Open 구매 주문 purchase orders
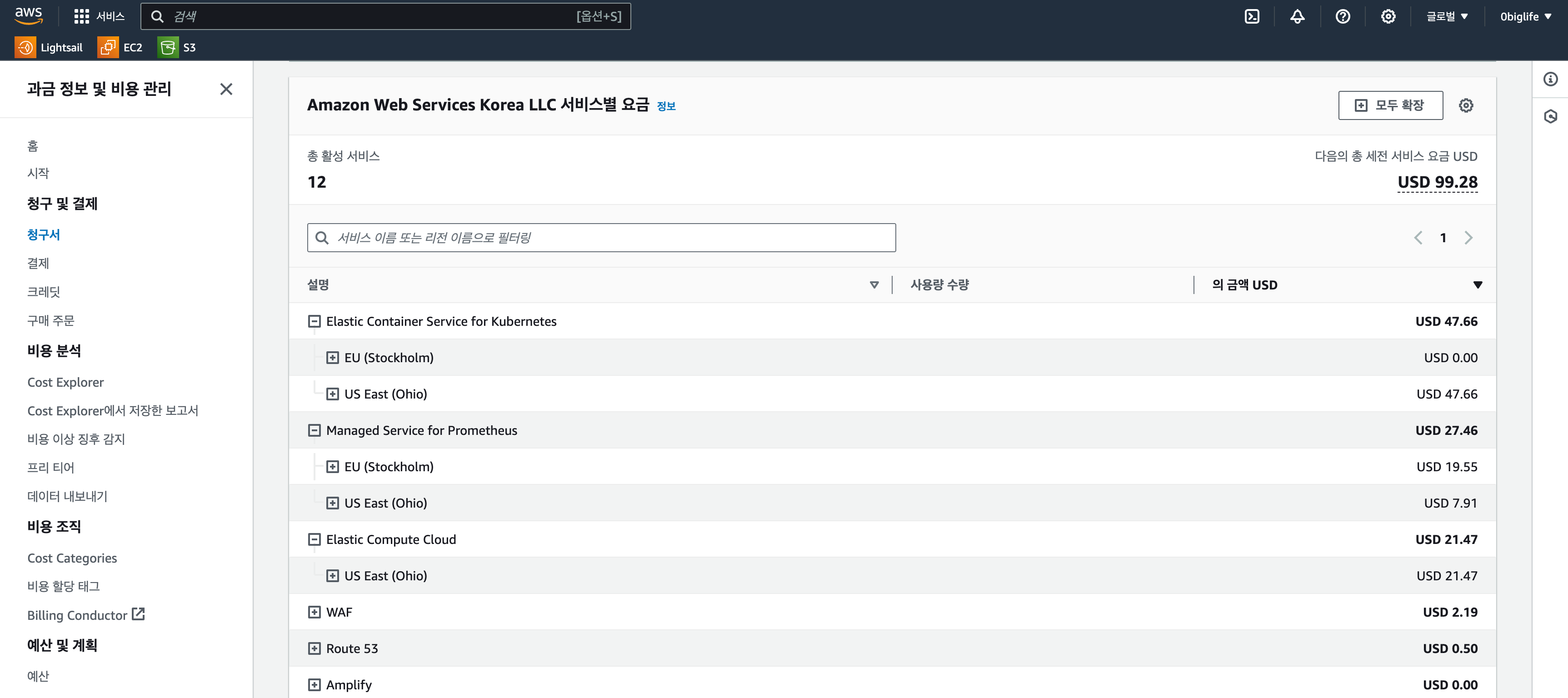1568x698 pixels. click(x=50, y=321)
